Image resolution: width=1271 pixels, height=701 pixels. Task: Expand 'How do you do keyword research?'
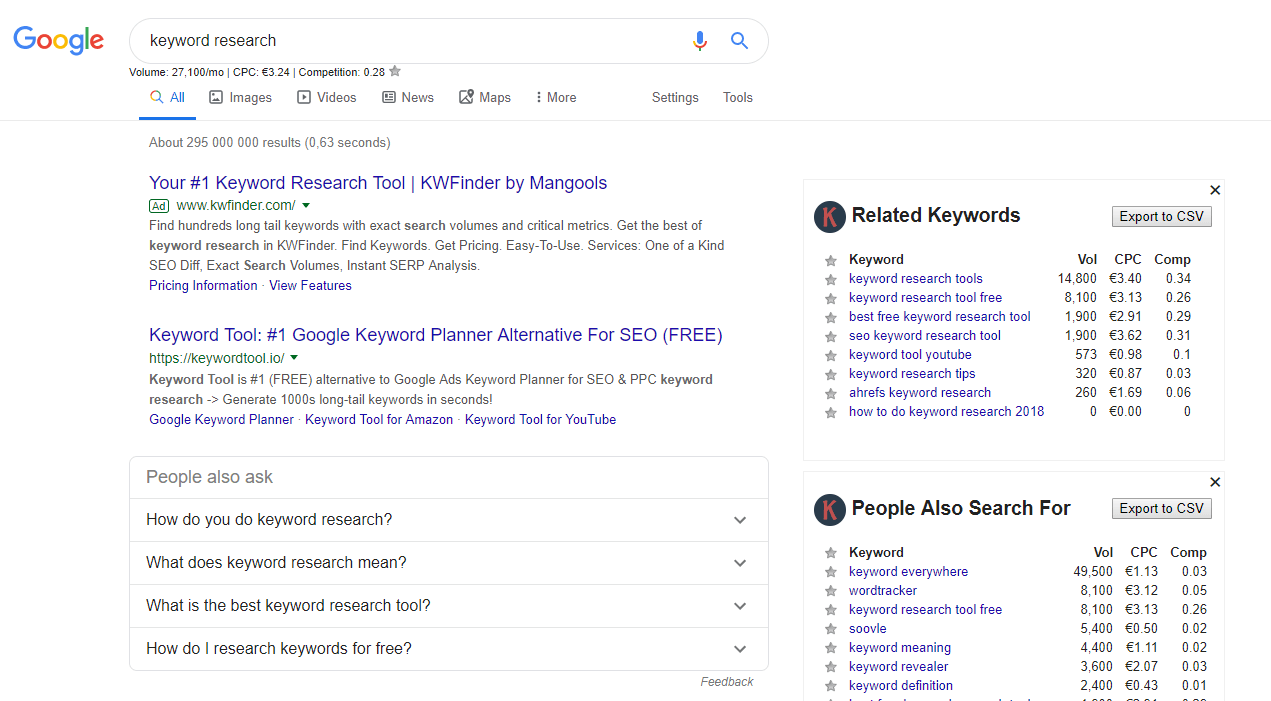[449, 520]
